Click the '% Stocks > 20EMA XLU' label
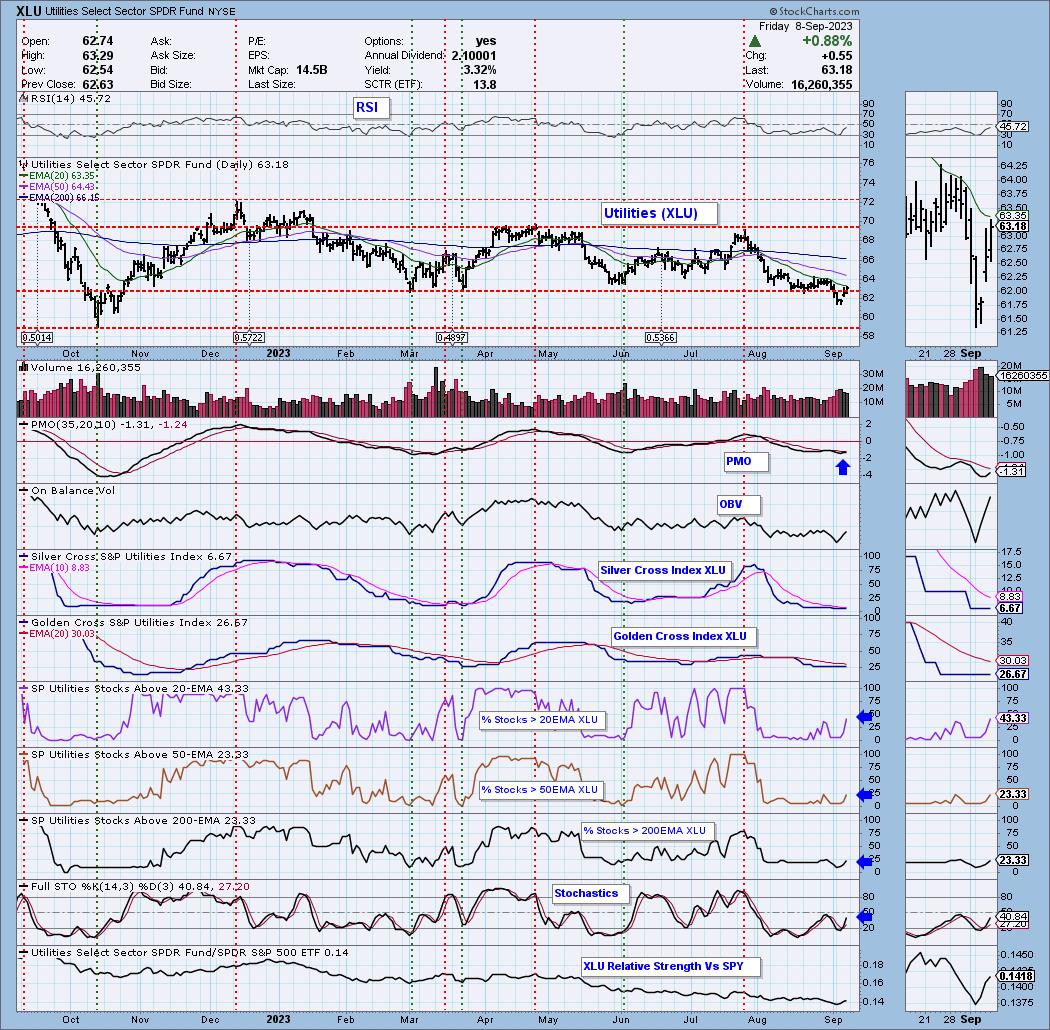Screen dimensions: 1050x1030 (x=540, y=720)
